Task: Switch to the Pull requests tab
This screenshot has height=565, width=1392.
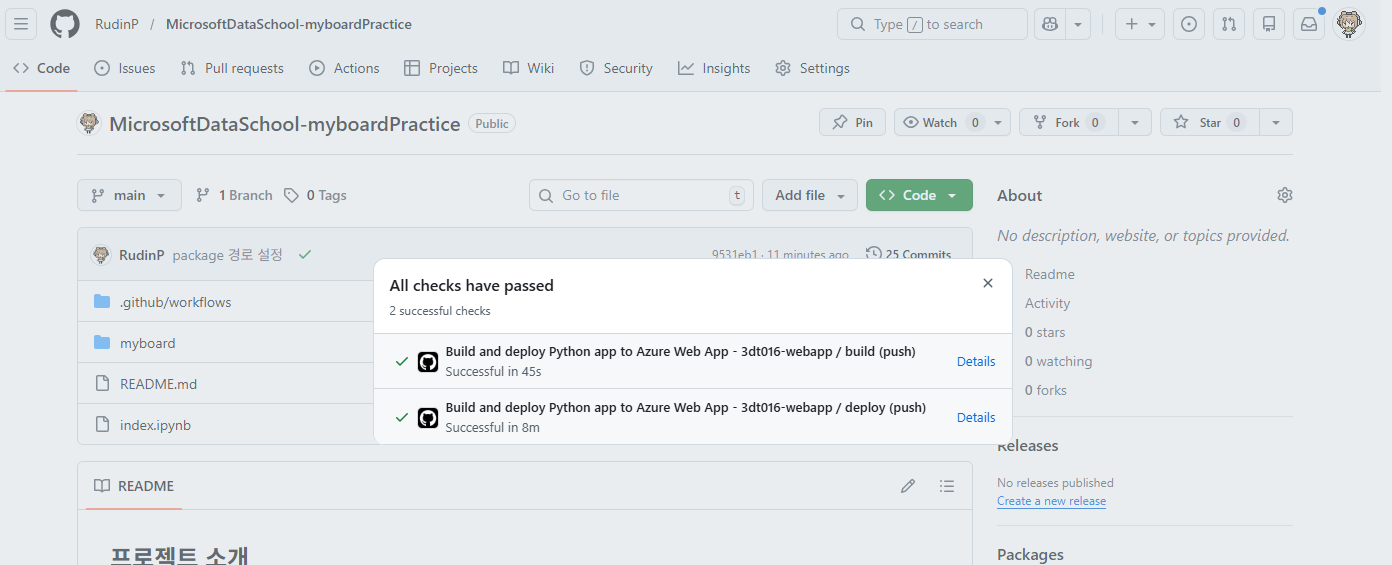Action: 232,68
